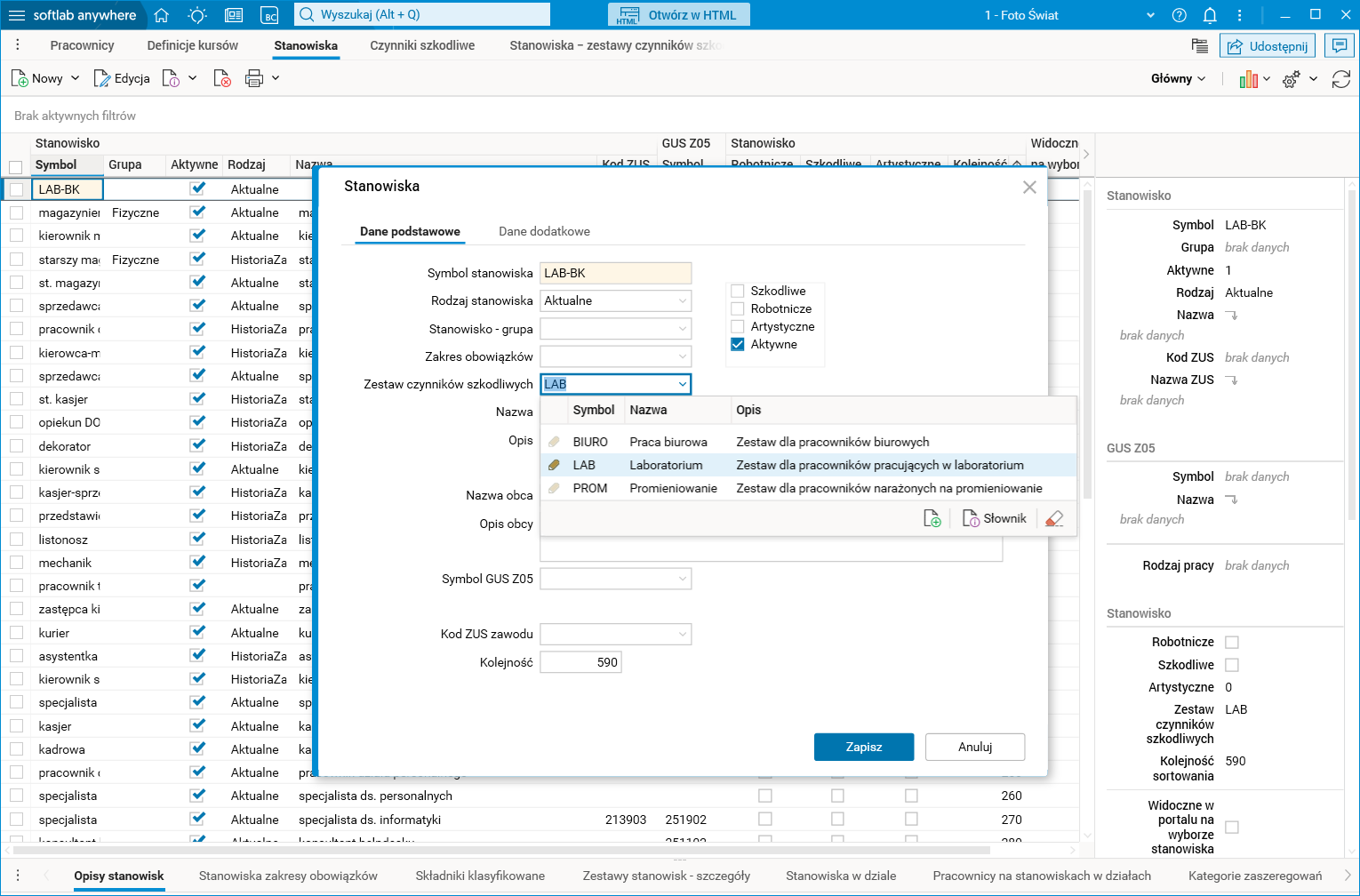Click the printer icon in toolbar

254,79
